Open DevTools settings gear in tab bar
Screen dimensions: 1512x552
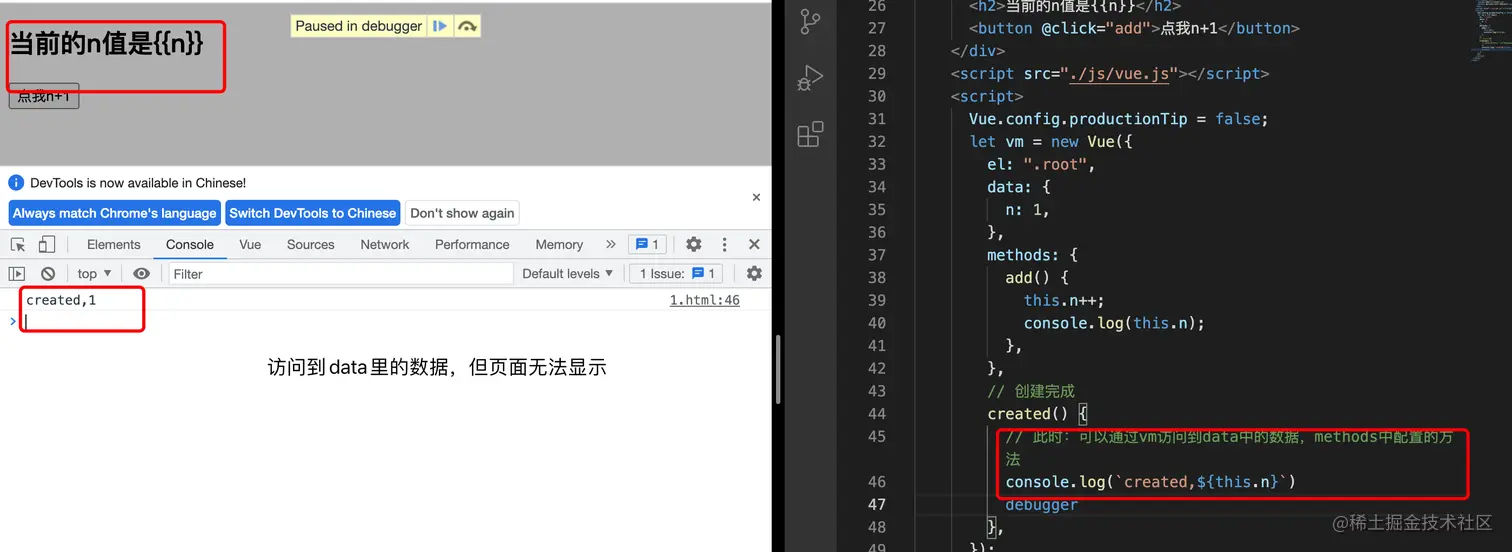tap(693, 244)
